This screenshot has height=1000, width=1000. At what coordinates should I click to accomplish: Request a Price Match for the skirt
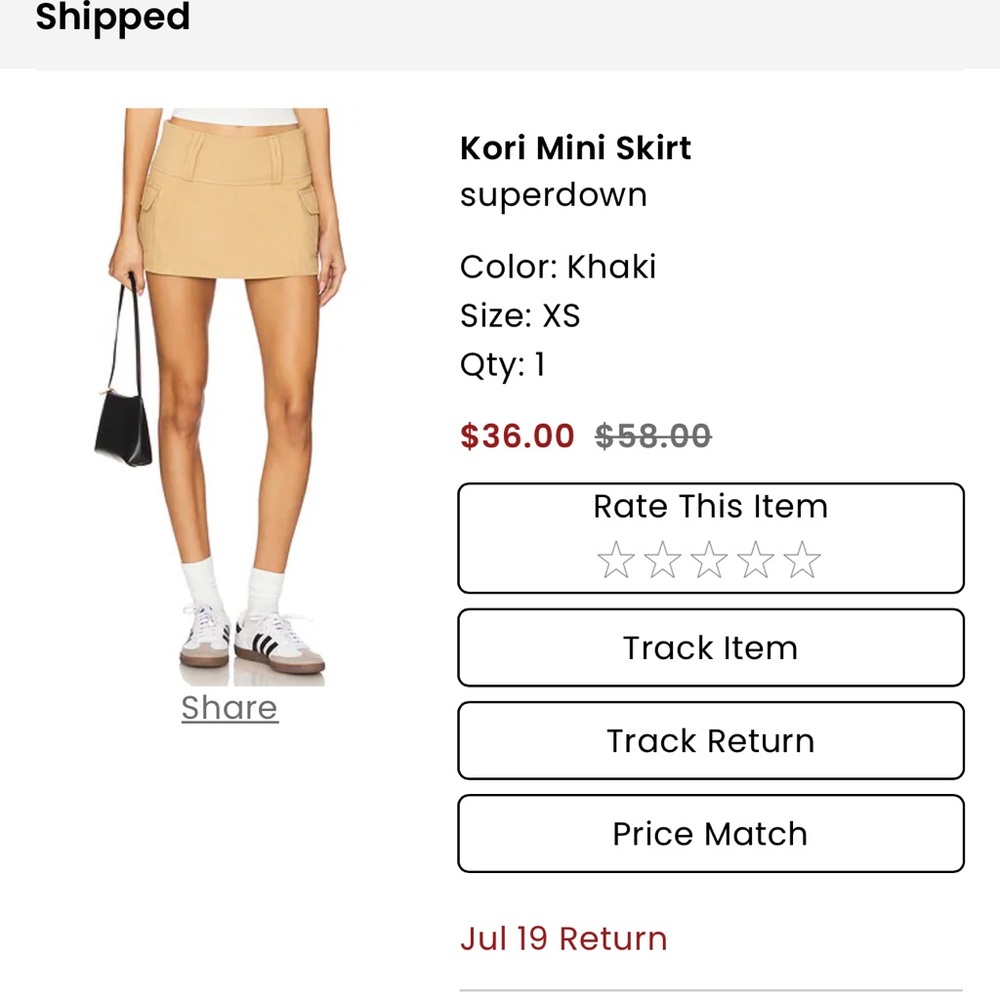(x=710, y=833)
